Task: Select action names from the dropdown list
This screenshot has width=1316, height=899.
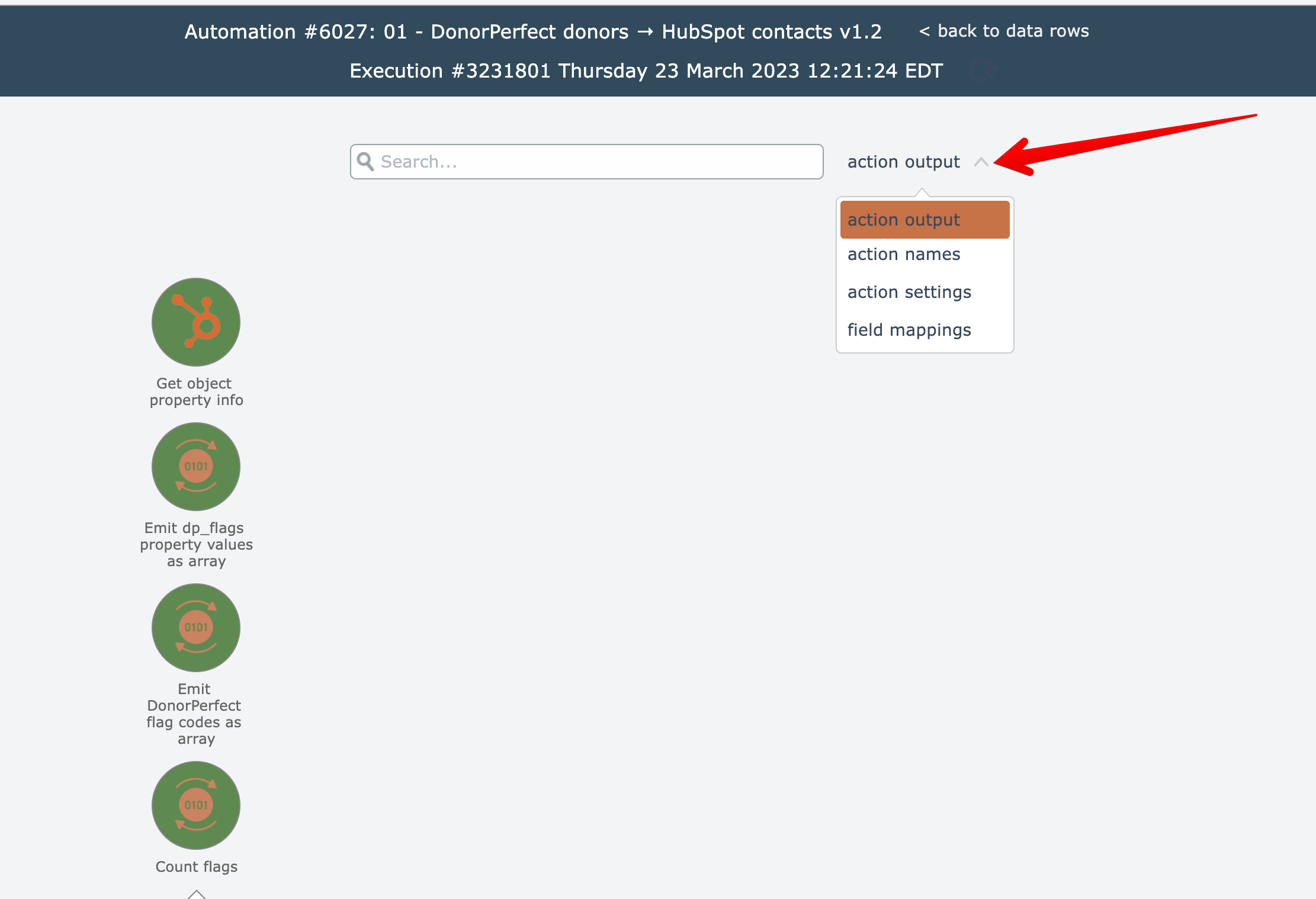Action: tap(904, 255)
